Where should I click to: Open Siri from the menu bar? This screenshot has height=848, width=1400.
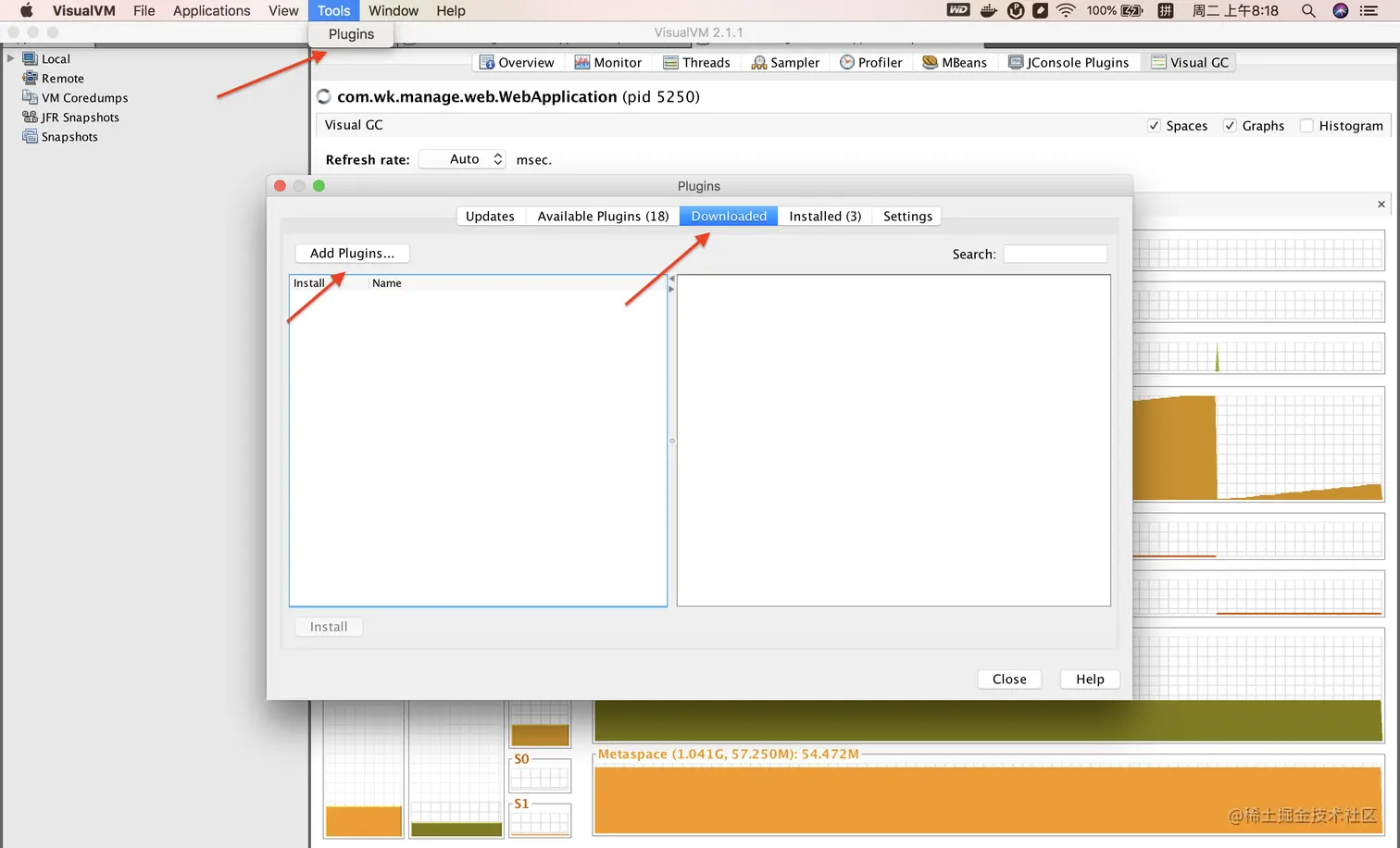[1341, 10]
